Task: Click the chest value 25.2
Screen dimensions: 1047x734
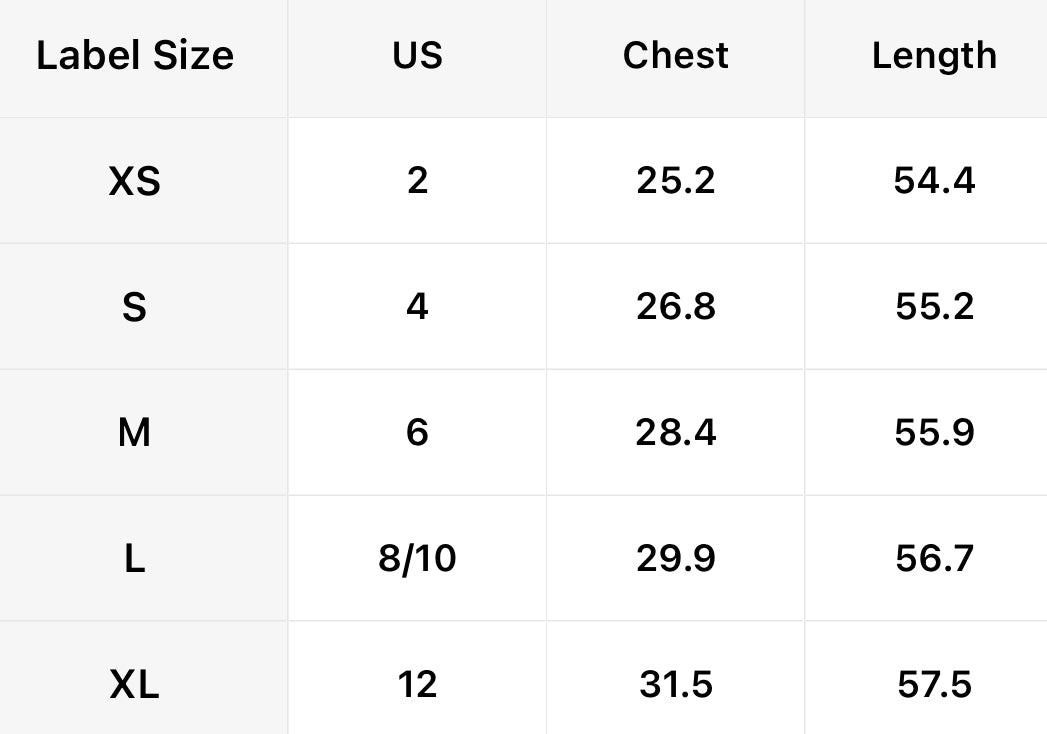Action: [x=675, y=181]
